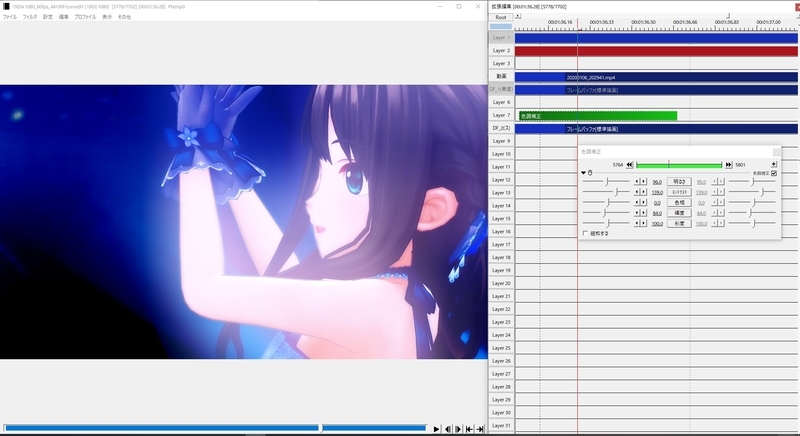Adjust the left 色相 slider
Image resolution: width=800 pixels, height=436 pixels.
point(606,202)
